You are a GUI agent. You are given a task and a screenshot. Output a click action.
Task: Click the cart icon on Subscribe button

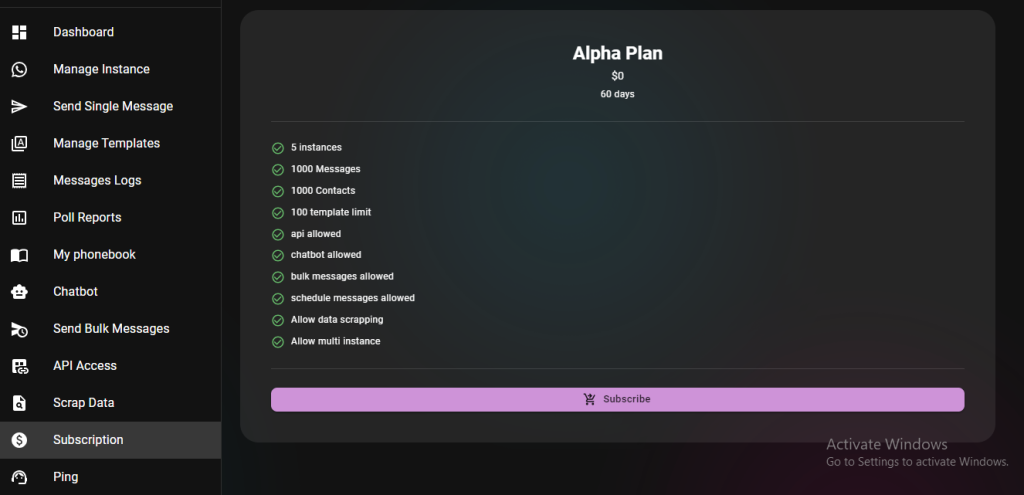590,399
